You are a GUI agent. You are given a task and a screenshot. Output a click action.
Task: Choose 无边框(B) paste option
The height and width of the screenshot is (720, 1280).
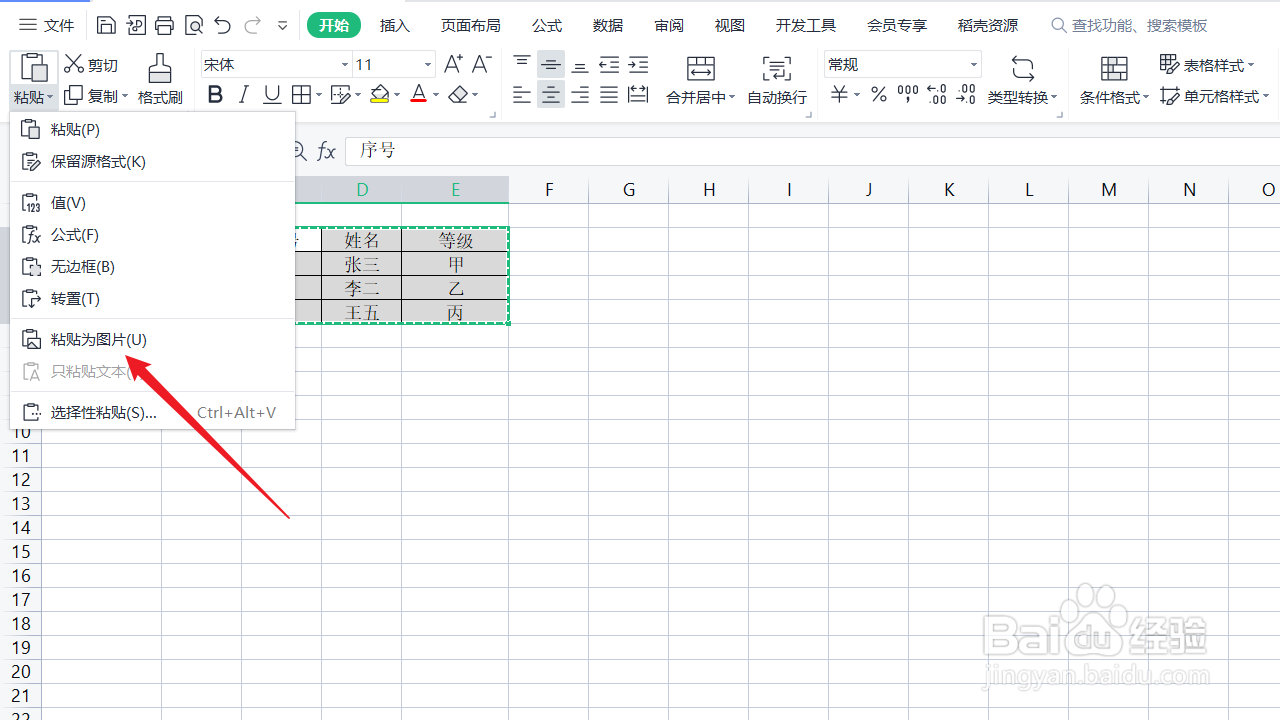[x=152, y=266]
